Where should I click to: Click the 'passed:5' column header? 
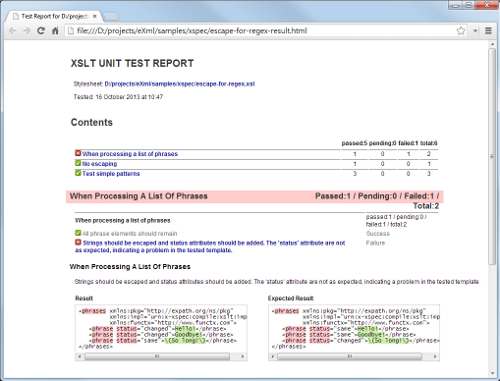pyautogui.click(x=354, y=143)
